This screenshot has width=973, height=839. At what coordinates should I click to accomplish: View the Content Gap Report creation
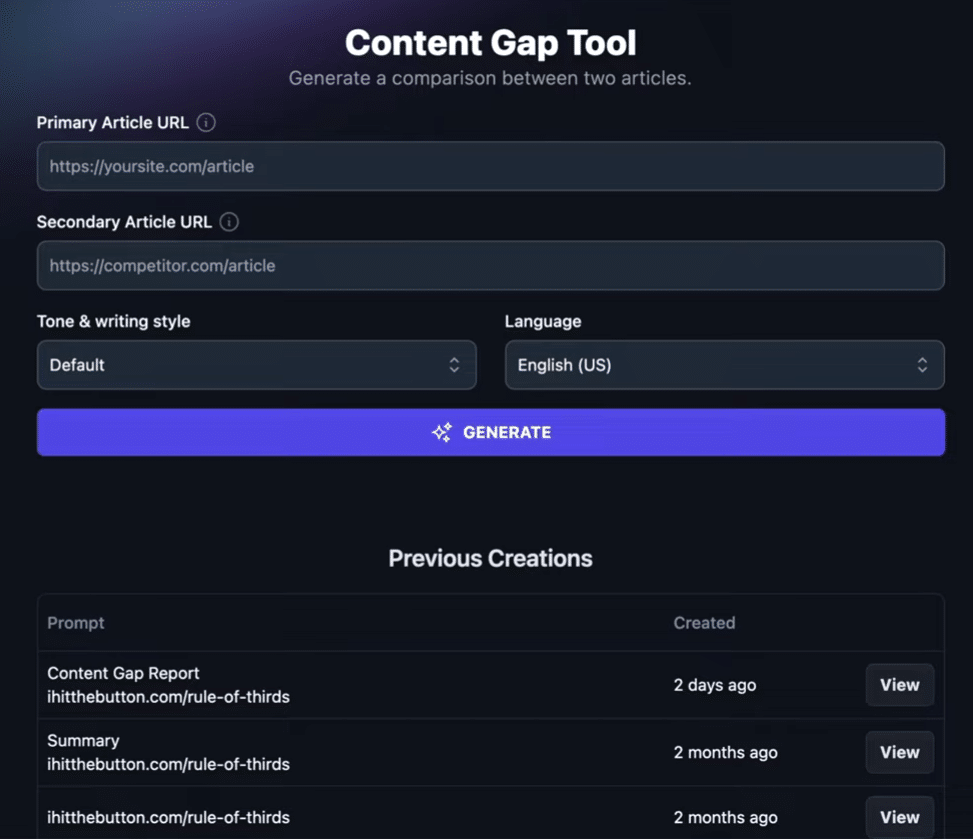(x=899, y=684)
